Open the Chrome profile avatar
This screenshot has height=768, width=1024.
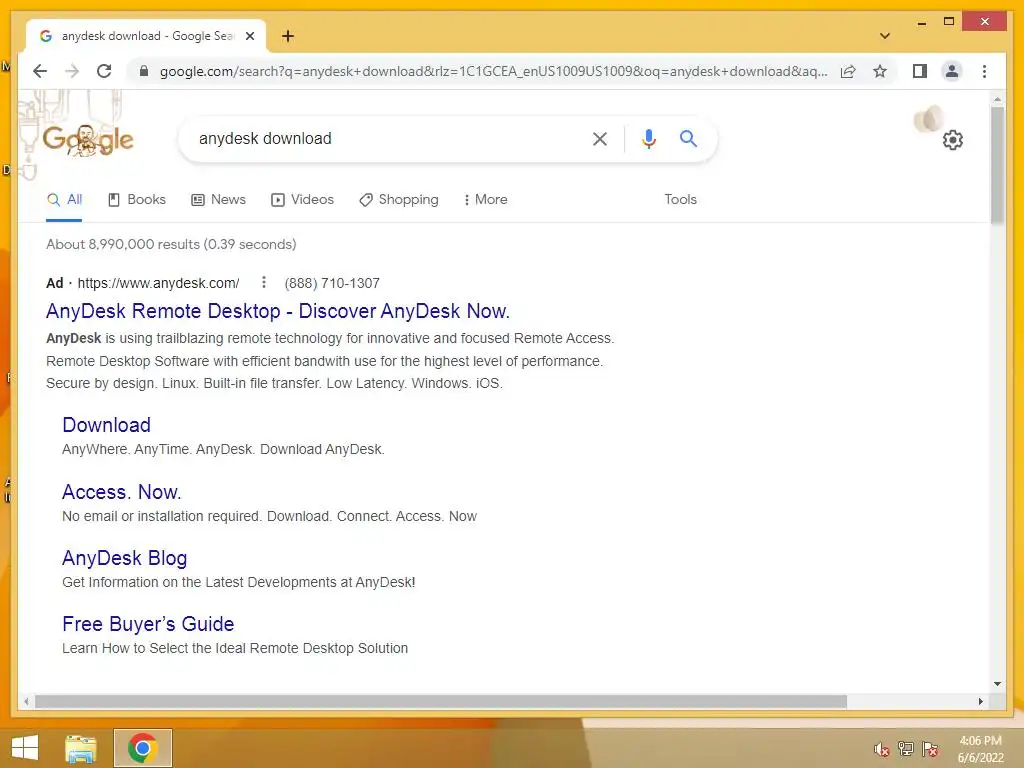952,71
